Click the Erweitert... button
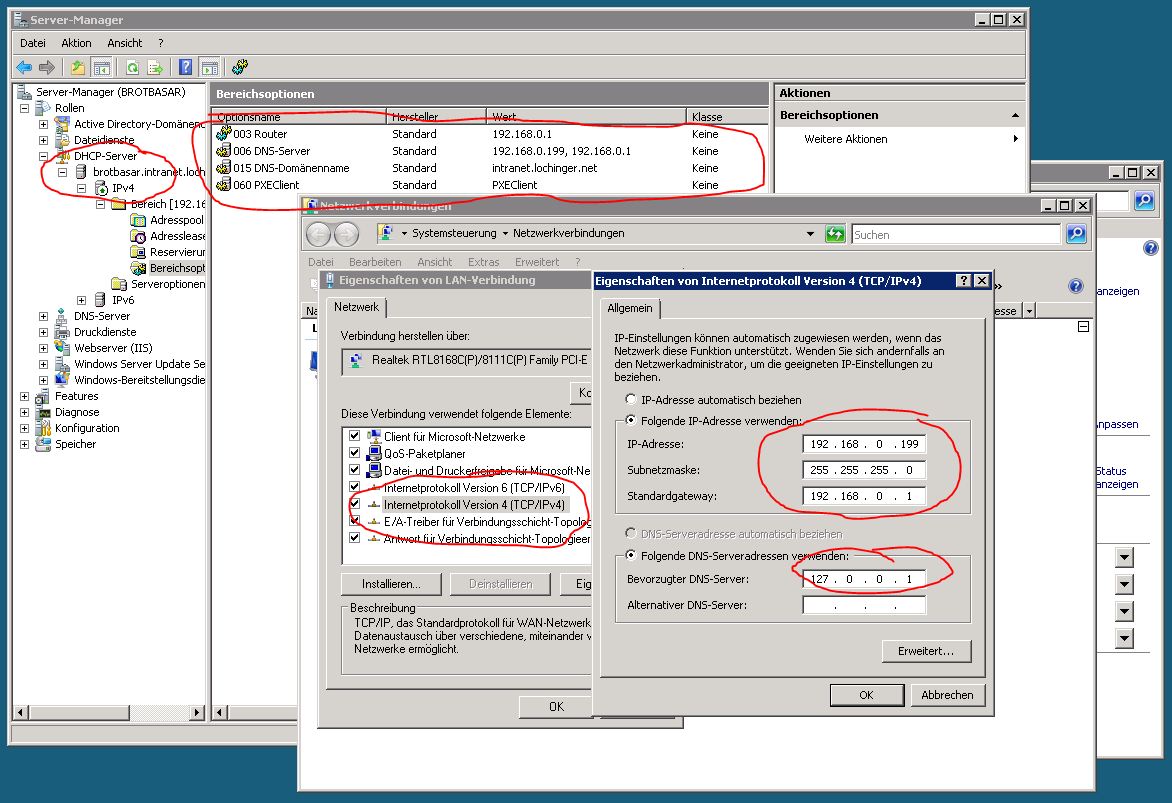The height and width of the screenshot is (803, 1172). click(926, 651)
